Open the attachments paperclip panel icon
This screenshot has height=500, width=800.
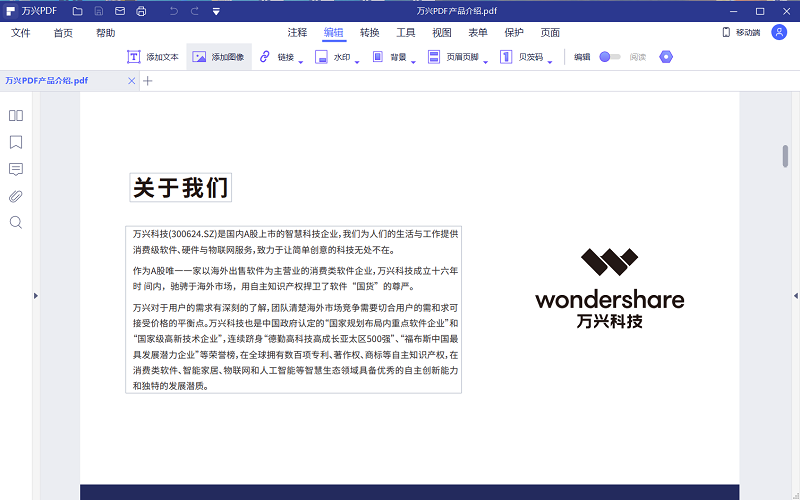pyautogui.click(x=16, y=196)
